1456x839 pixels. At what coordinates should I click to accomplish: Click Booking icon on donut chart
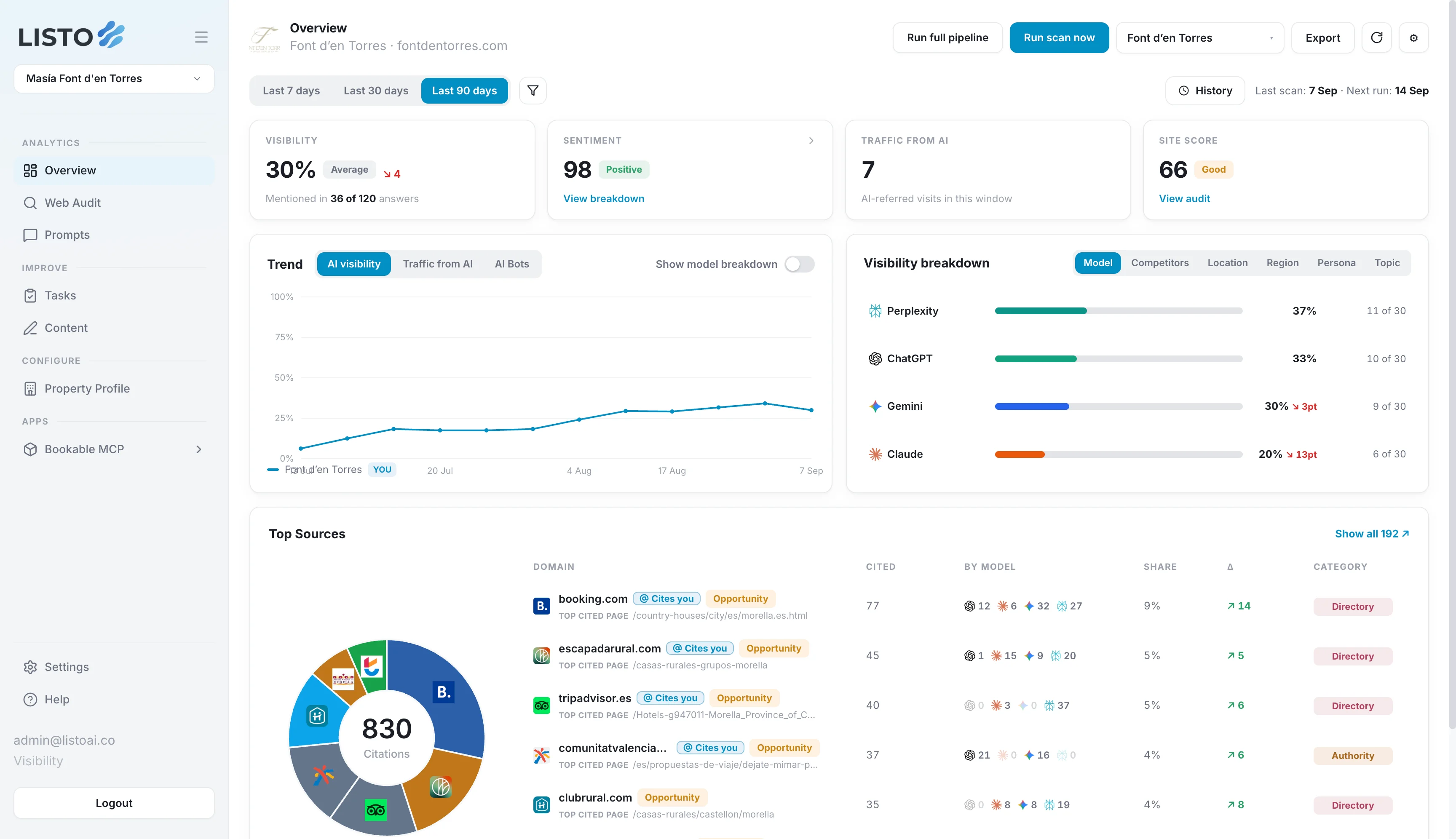click(443, 692)
